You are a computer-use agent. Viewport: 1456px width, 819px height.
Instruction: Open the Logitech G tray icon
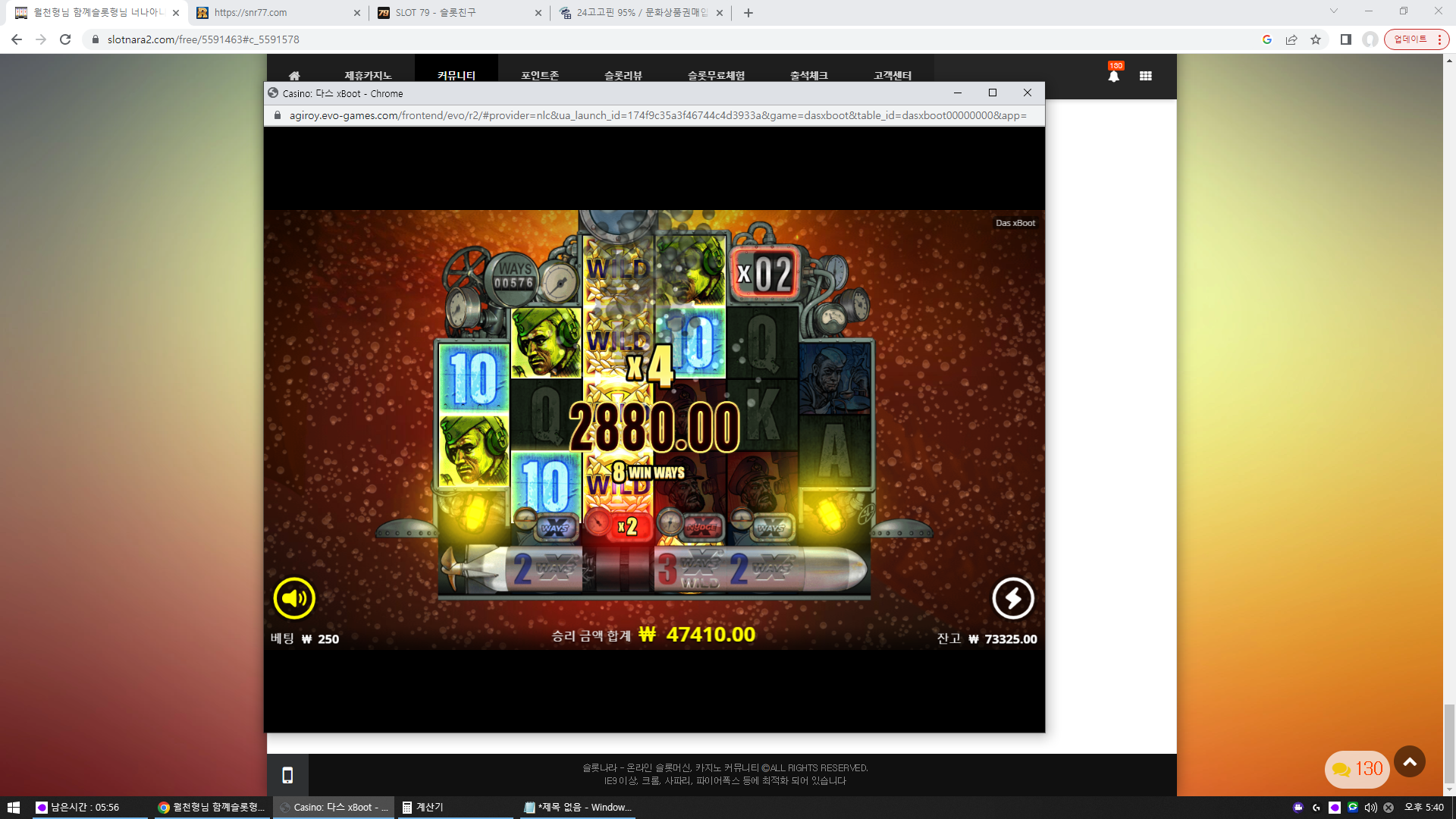coord(1316,808)
